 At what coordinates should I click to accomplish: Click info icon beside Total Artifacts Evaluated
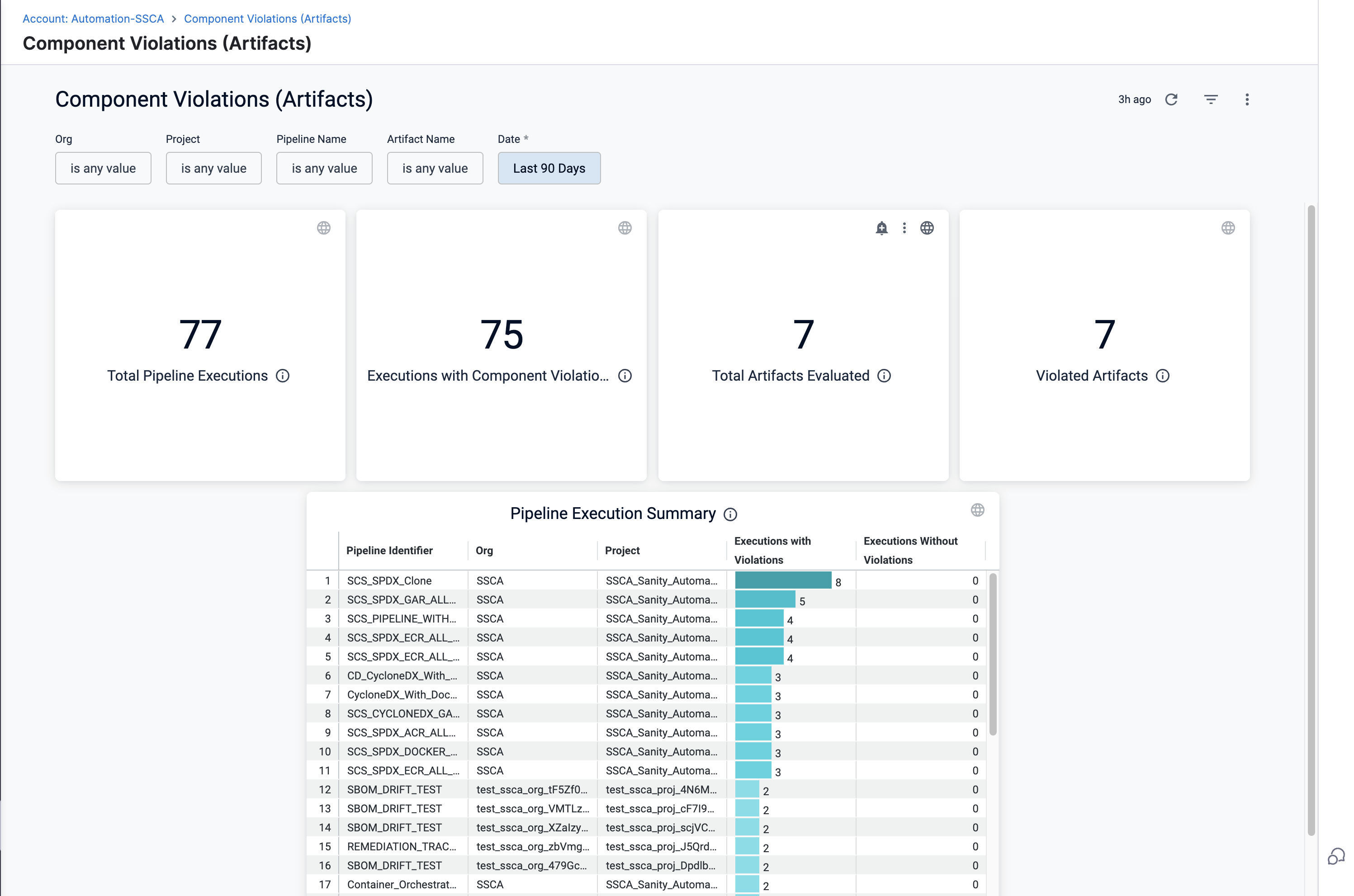[x=884, y=376]
